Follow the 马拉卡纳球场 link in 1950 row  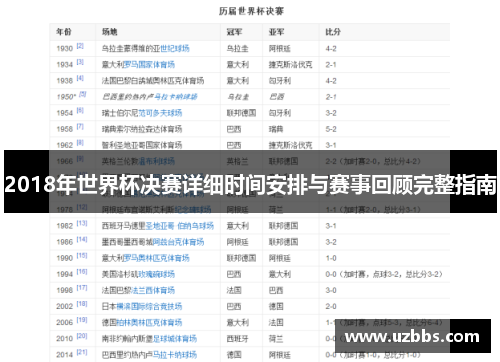click(176, 97)
